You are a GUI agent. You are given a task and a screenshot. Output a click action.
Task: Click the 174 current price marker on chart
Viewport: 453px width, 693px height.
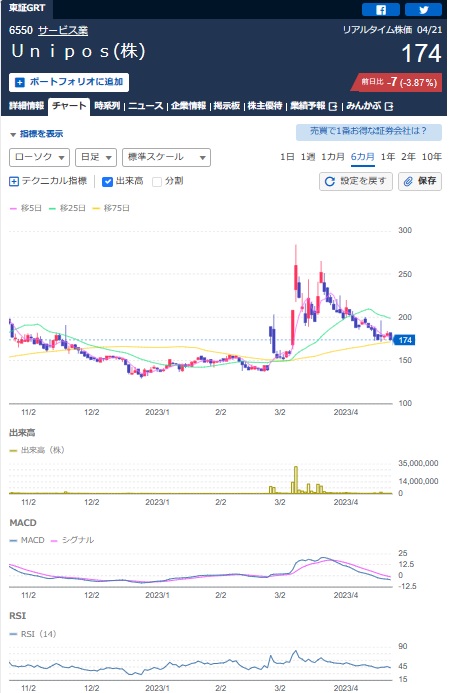pos(404,340)
